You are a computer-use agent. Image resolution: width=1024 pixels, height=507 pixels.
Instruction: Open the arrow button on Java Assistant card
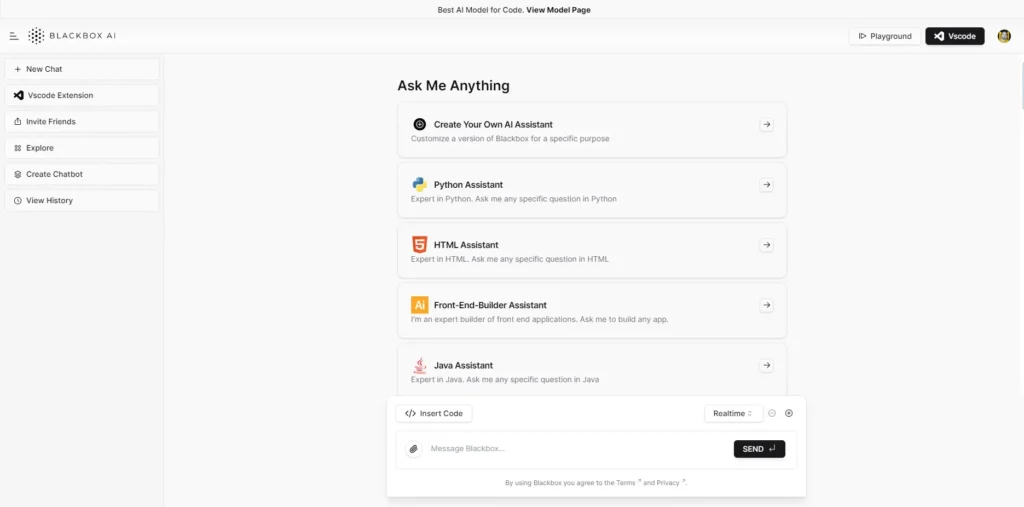coord(767,365)
